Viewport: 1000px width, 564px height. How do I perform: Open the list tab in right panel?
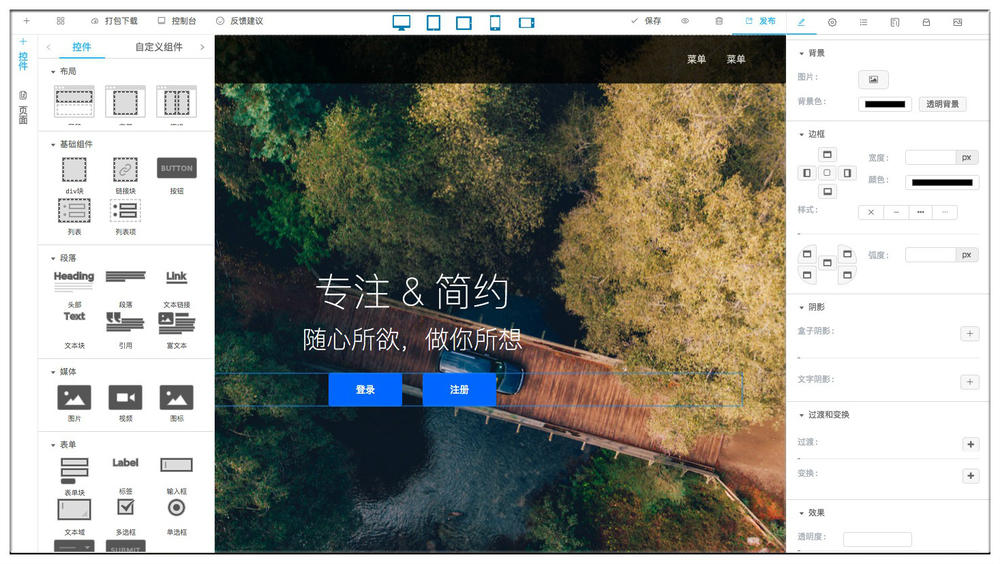[x=864, y=22]
